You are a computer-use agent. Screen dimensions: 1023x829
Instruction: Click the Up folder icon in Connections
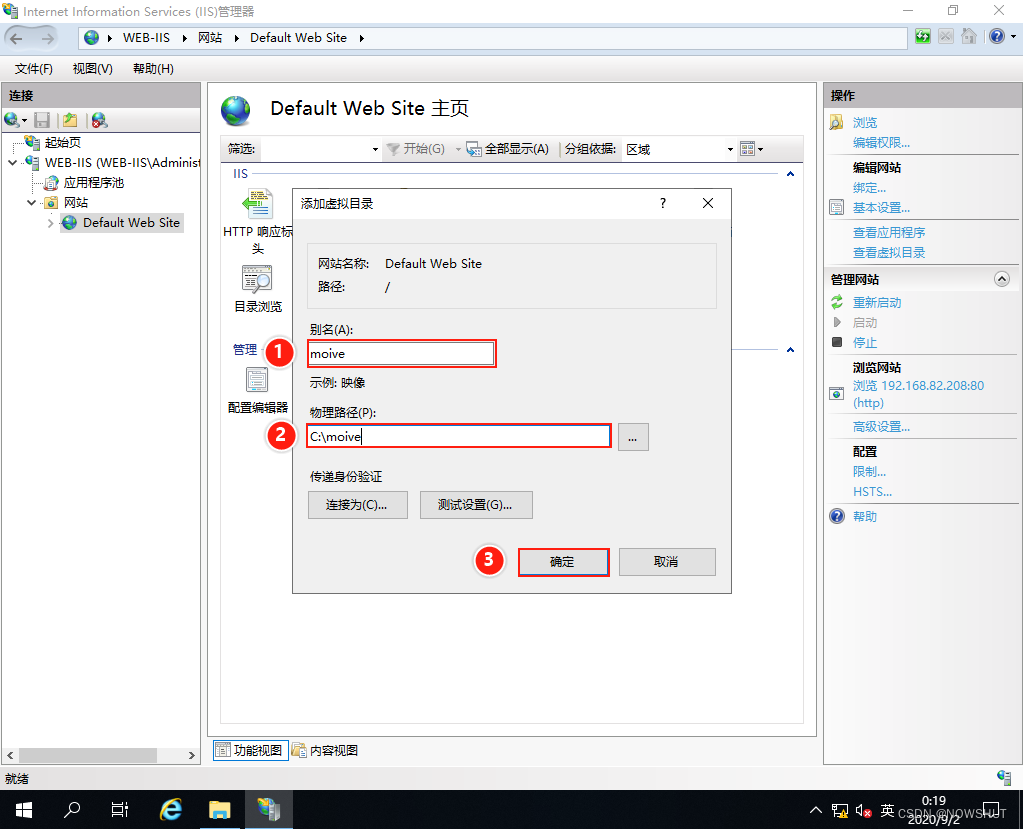(70, 120)
